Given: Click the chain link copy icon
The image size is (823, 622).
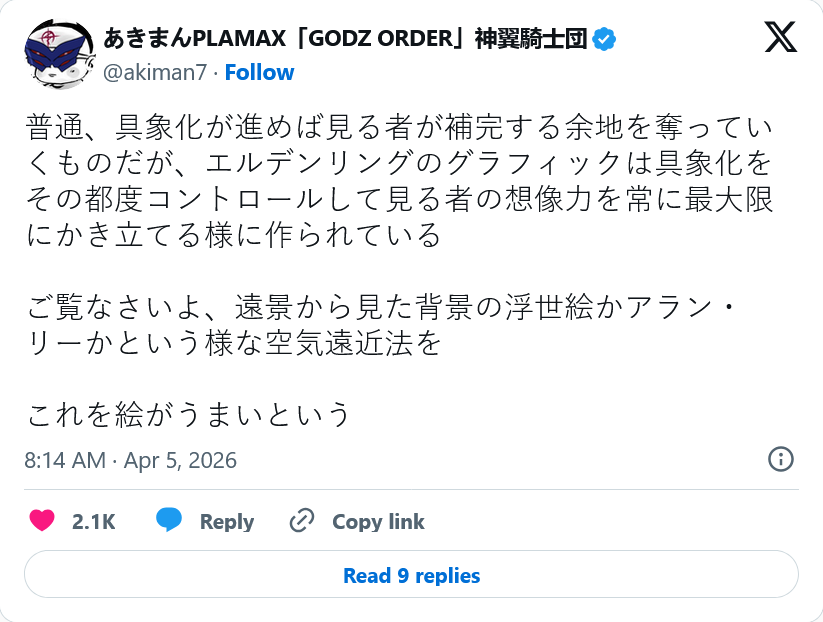Looking at the screenshot, I should 301,521.
